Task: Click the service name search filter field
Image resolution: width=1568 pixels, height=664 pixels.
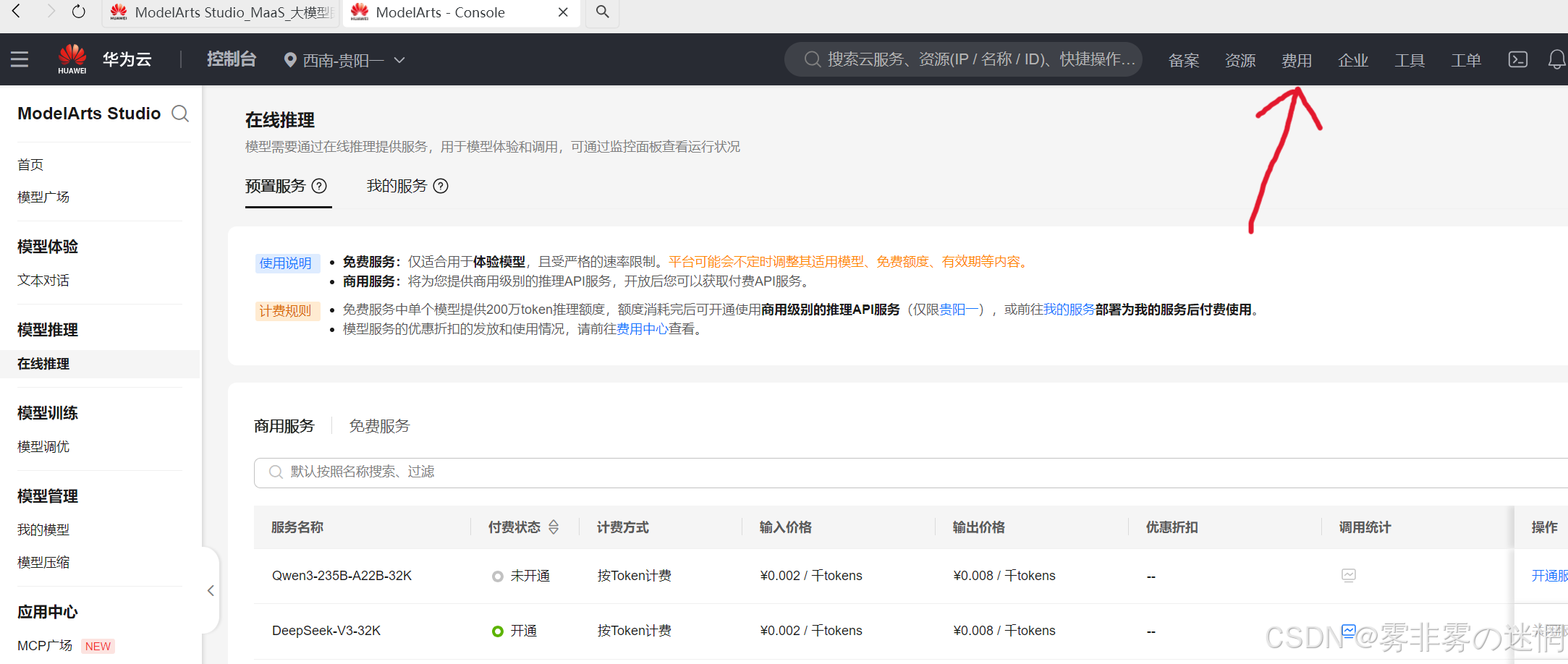Action: click(911, 472)
